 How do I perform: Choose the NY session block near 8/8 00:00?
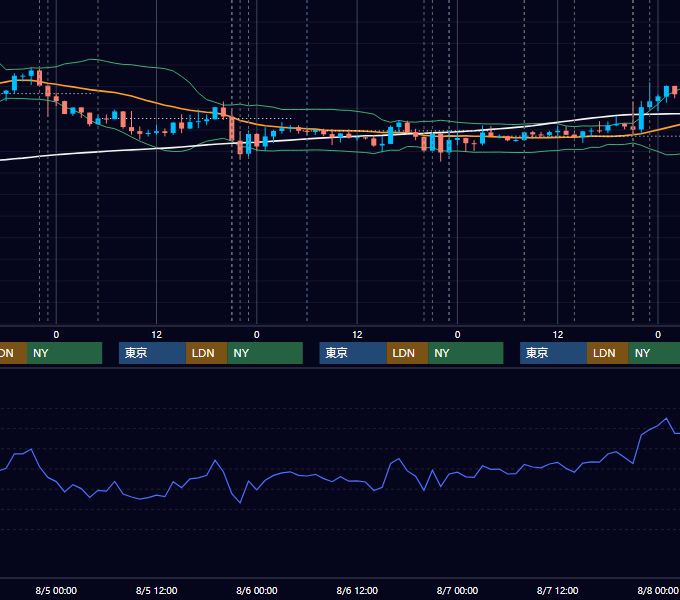(x=654, y=353)
